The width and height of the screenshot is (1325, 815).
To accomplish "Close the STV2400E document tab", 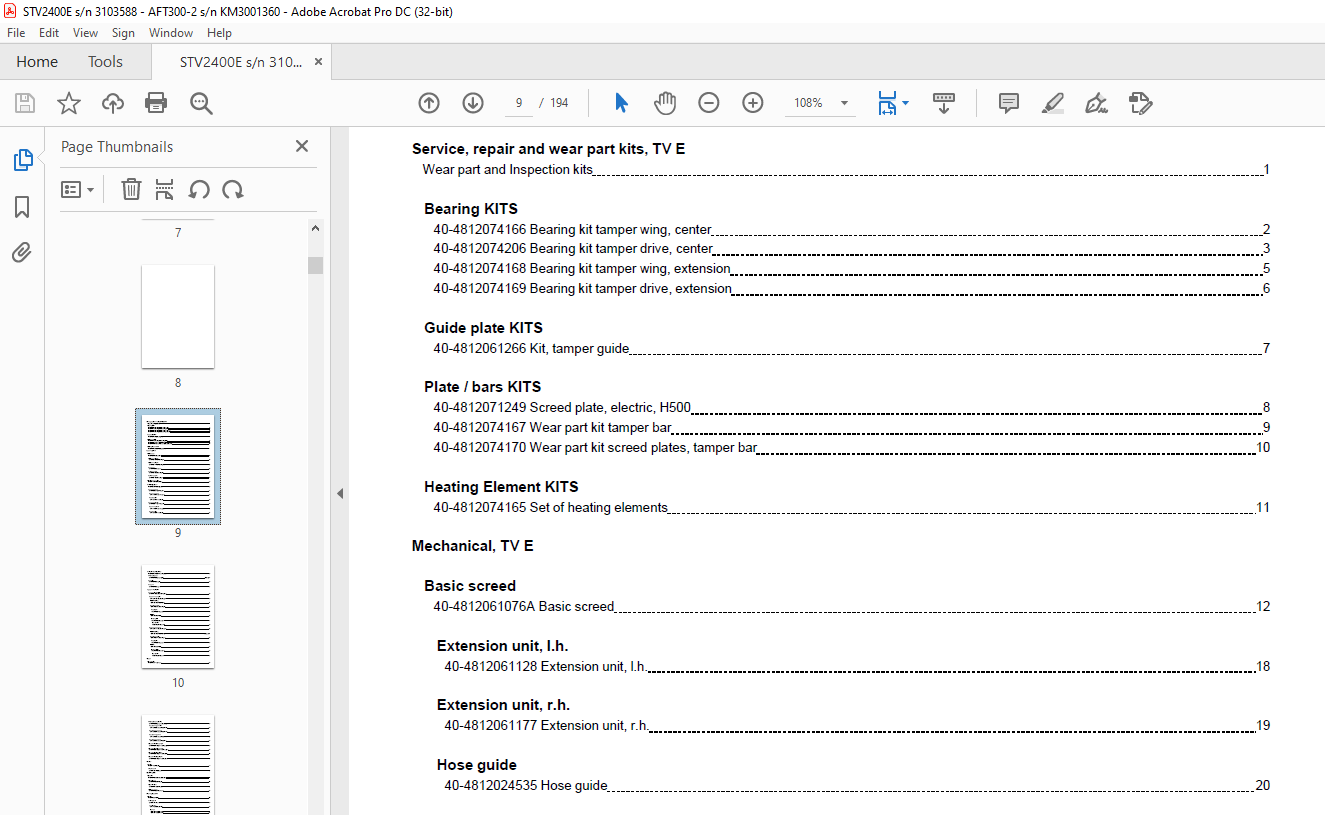I will coord(318,62).
